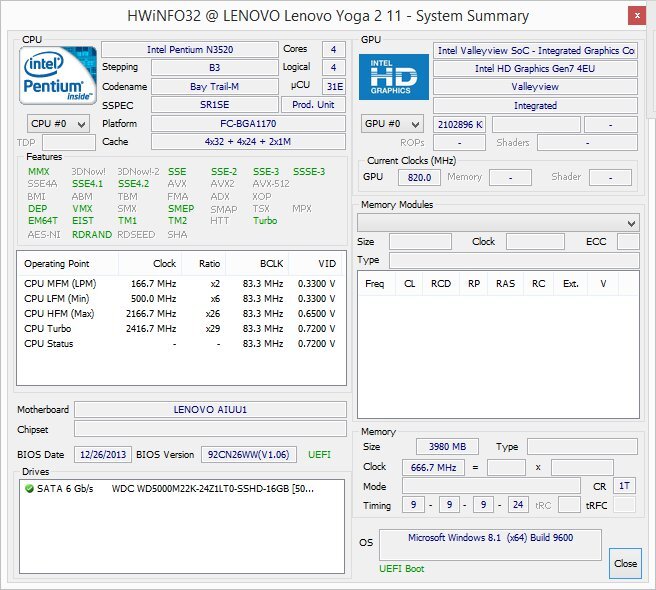The height and width of the screenshot is (590, 656).
Task: Click the Operating Point column header
Action: tap(67, 264)
